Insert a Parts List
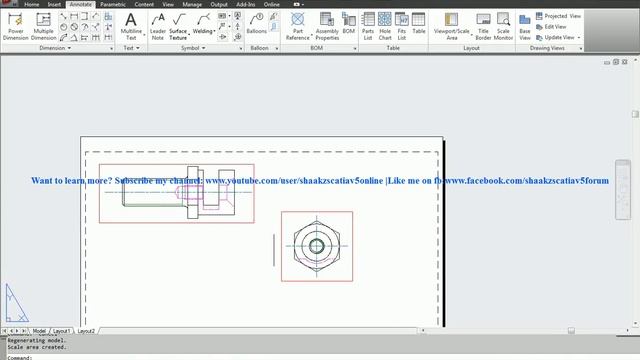This screenshot has height=360, width=640. pyautogui.click(x=368, y=26)
